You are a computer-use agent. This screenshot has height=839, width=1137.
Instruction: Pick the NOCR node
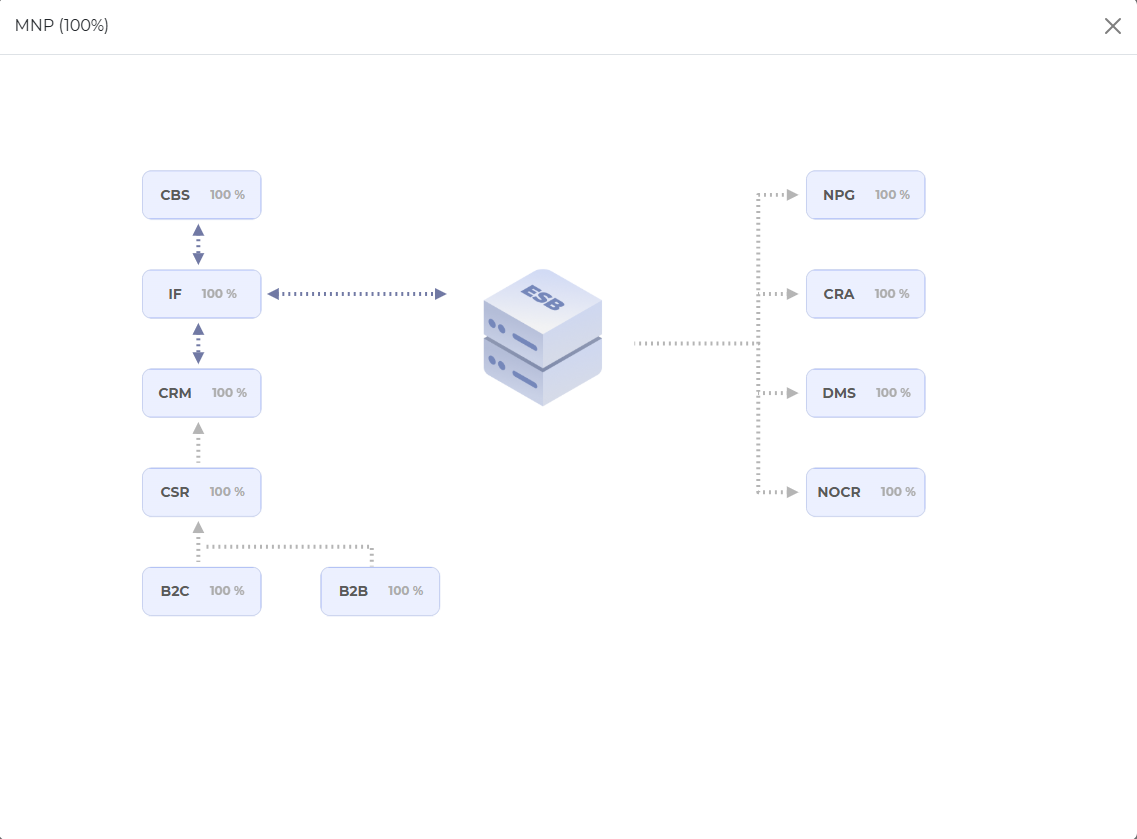click(x=865, y=492)
